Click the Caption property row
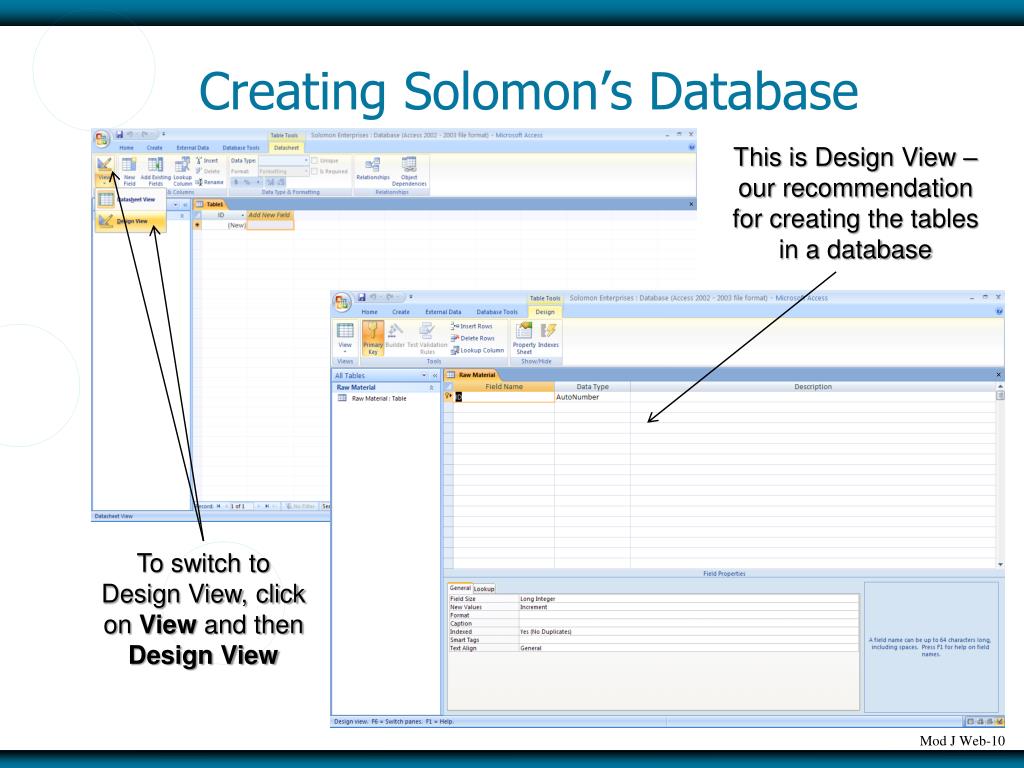The image size is (1024, 768). pyautogui.click(x=653, y=624)
